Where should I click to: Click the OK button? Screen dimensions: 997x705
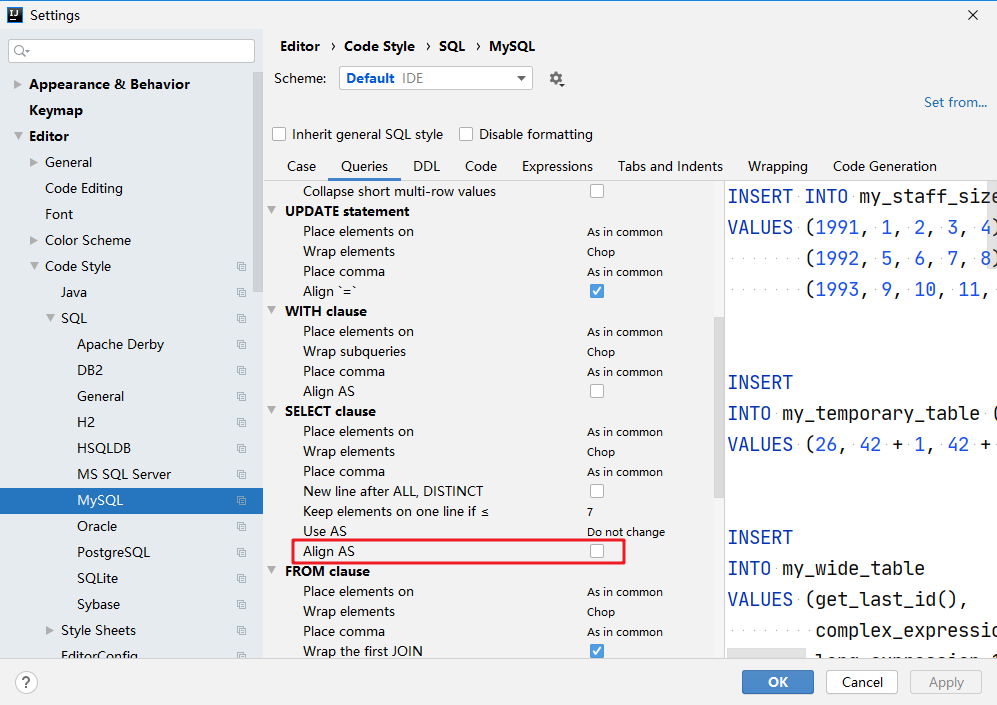(x=778, y=682)
